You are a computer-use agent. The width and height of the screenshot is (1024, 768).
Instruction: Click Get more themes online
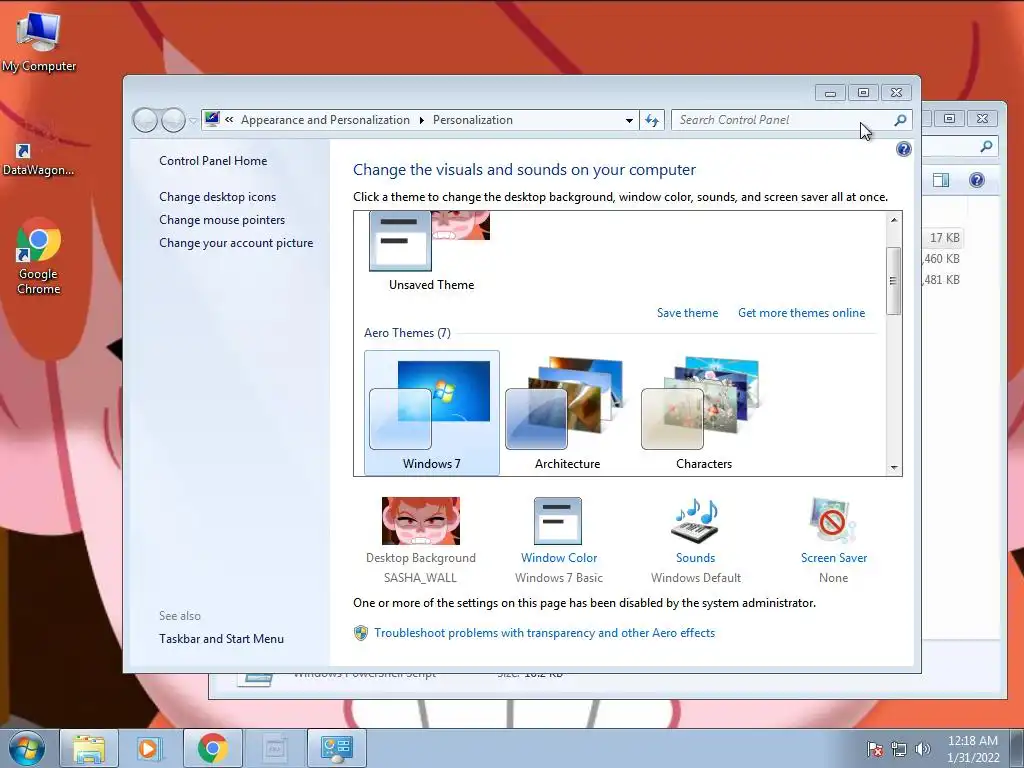click(801, 313)
